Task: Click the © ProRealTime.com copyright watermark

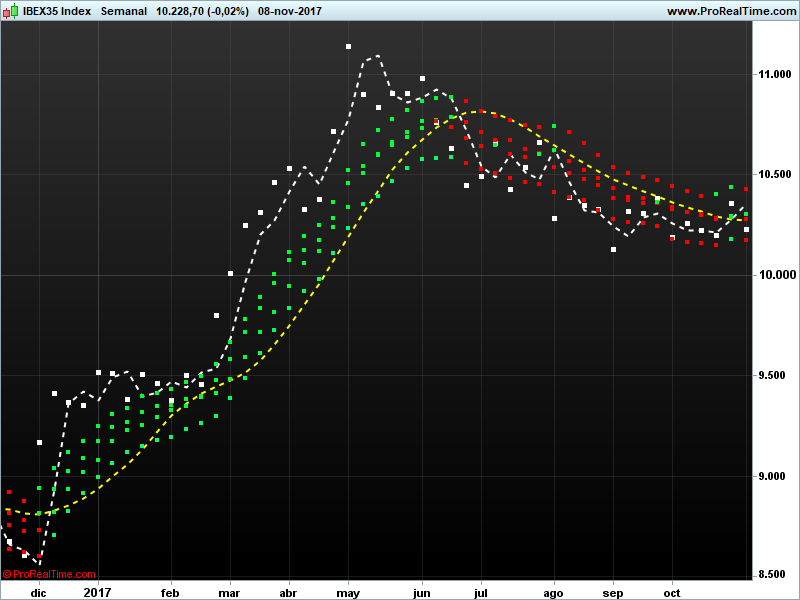Action: [x=49, y=574]
